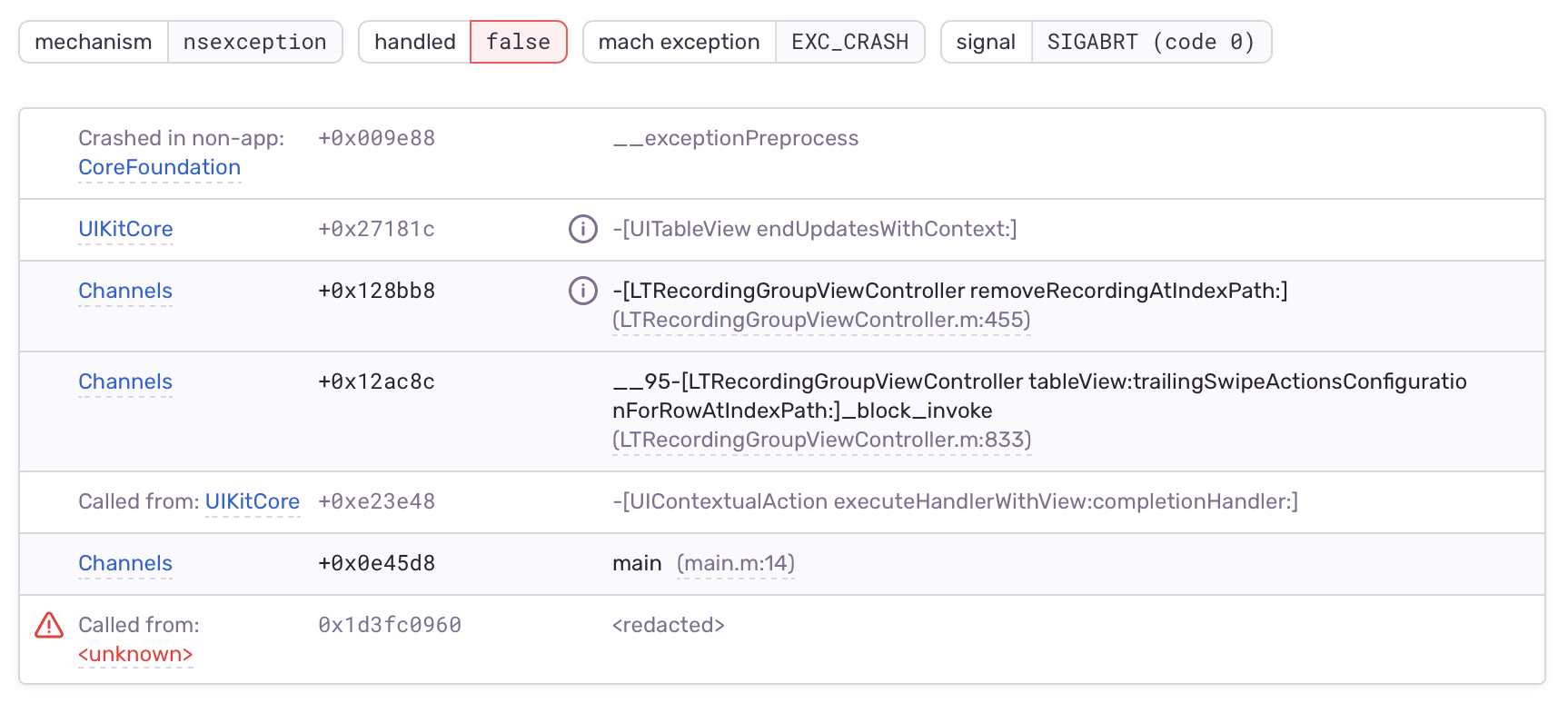Open LTRecordingGroupViewController.m:455 source link
The image size is (1568, 703).
tap(821, 320)
